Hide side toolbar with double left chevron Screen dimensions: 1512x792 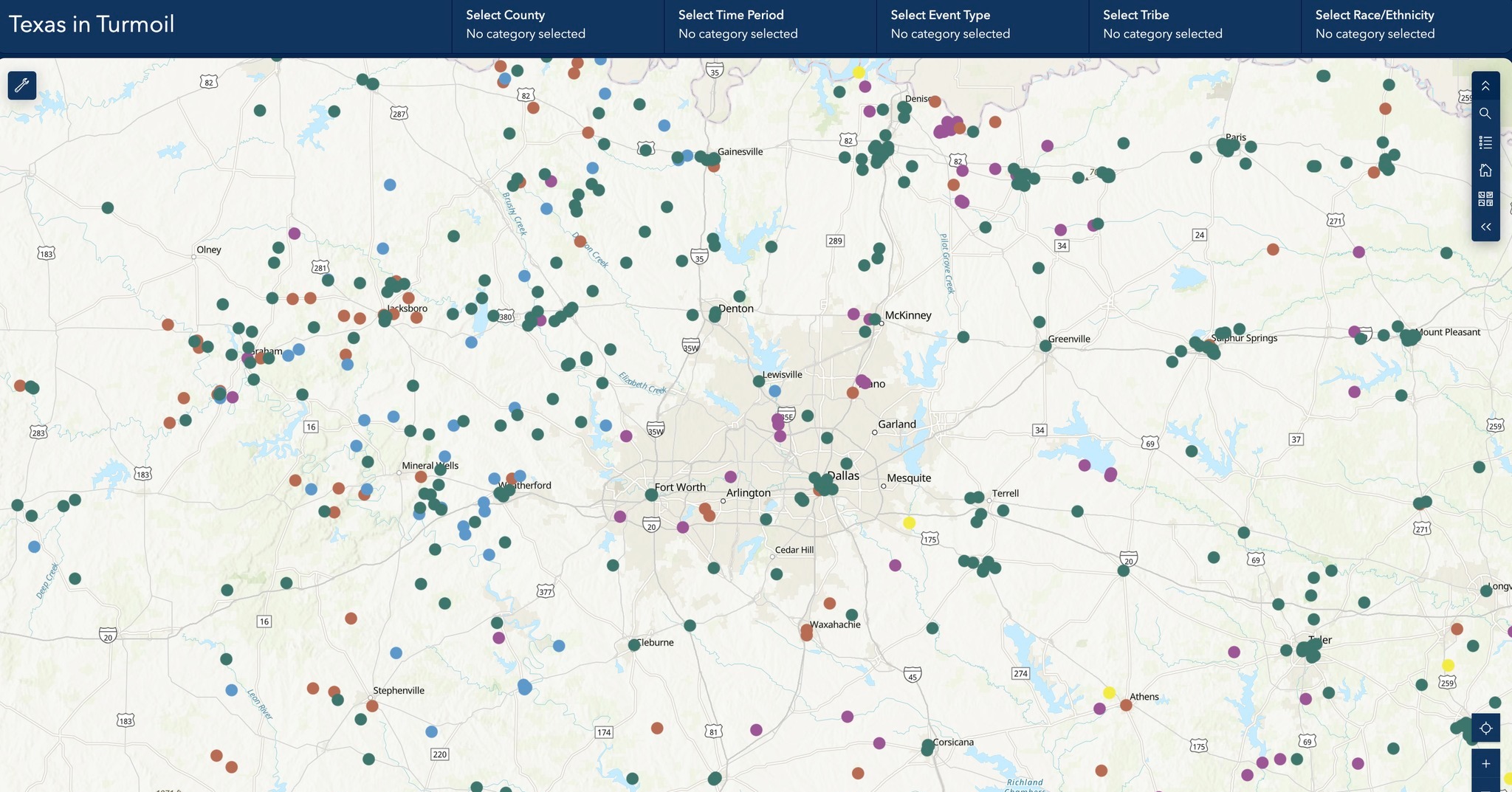click(1485, 227)
